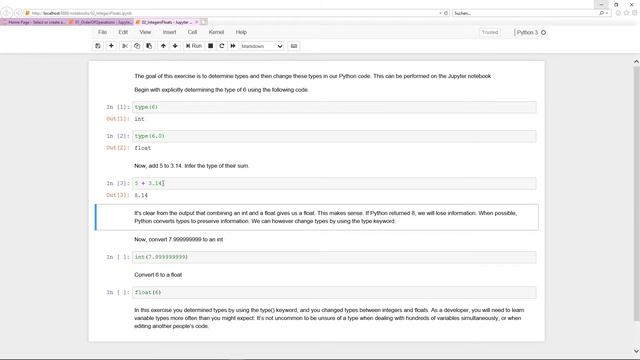Screen dimensions: 640x360
Task: Close the 02_IntegersFloats tab
Action: tap(196, 22)
